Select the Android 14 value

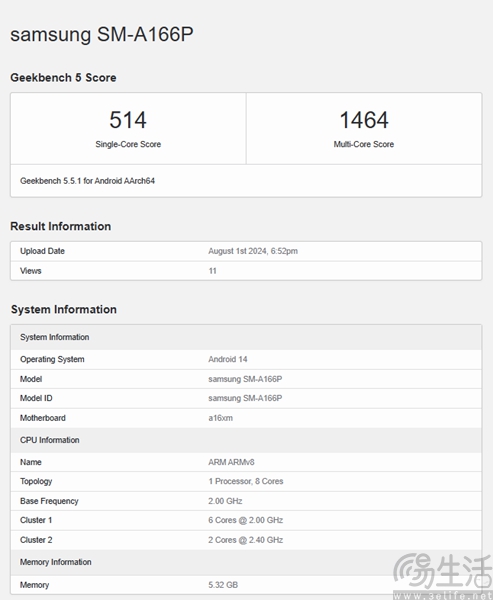coord(228,359)
